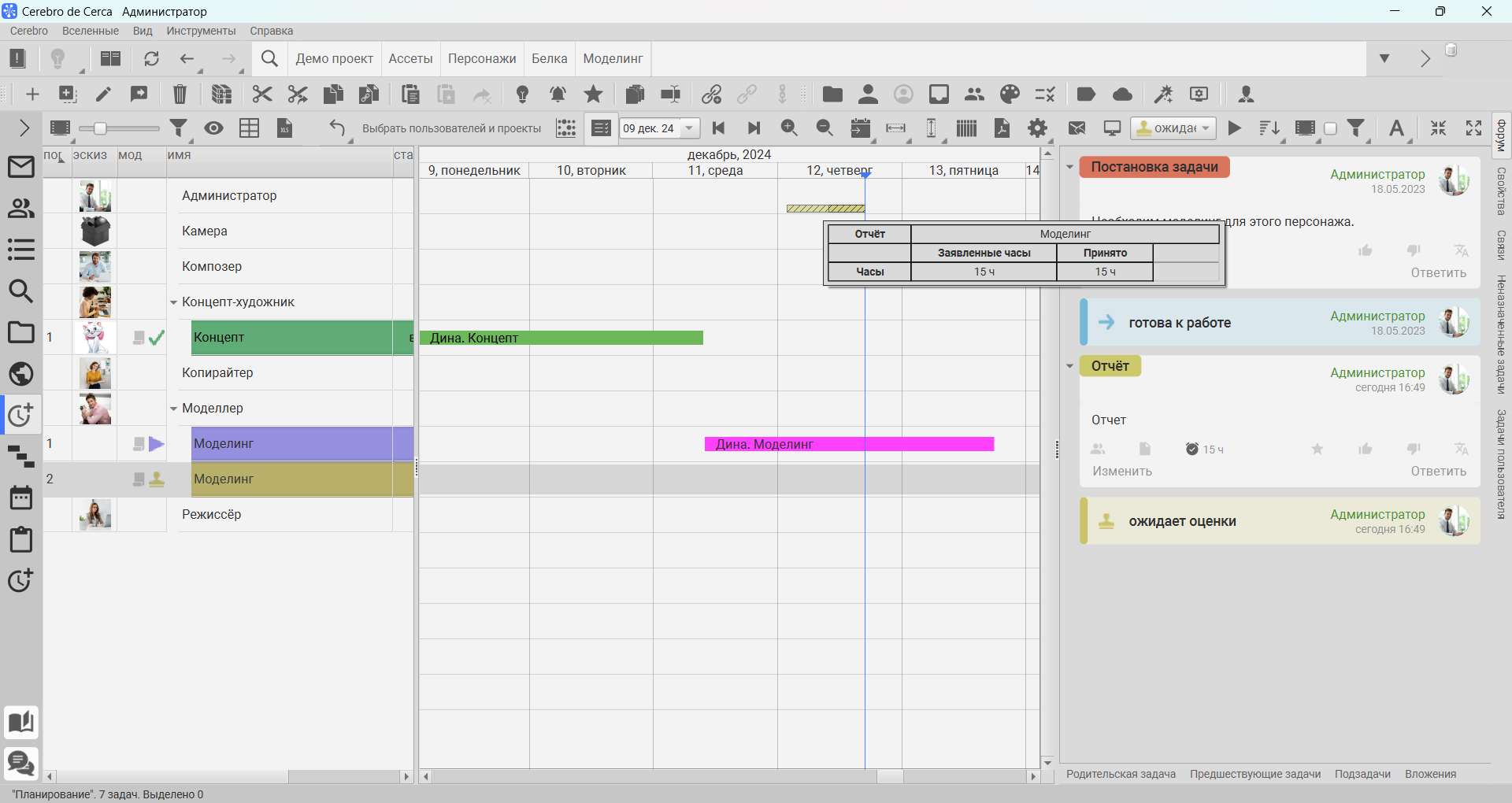
Task: Click the filter funnel in task list toolbar
Action: click(x=179, y=128)
